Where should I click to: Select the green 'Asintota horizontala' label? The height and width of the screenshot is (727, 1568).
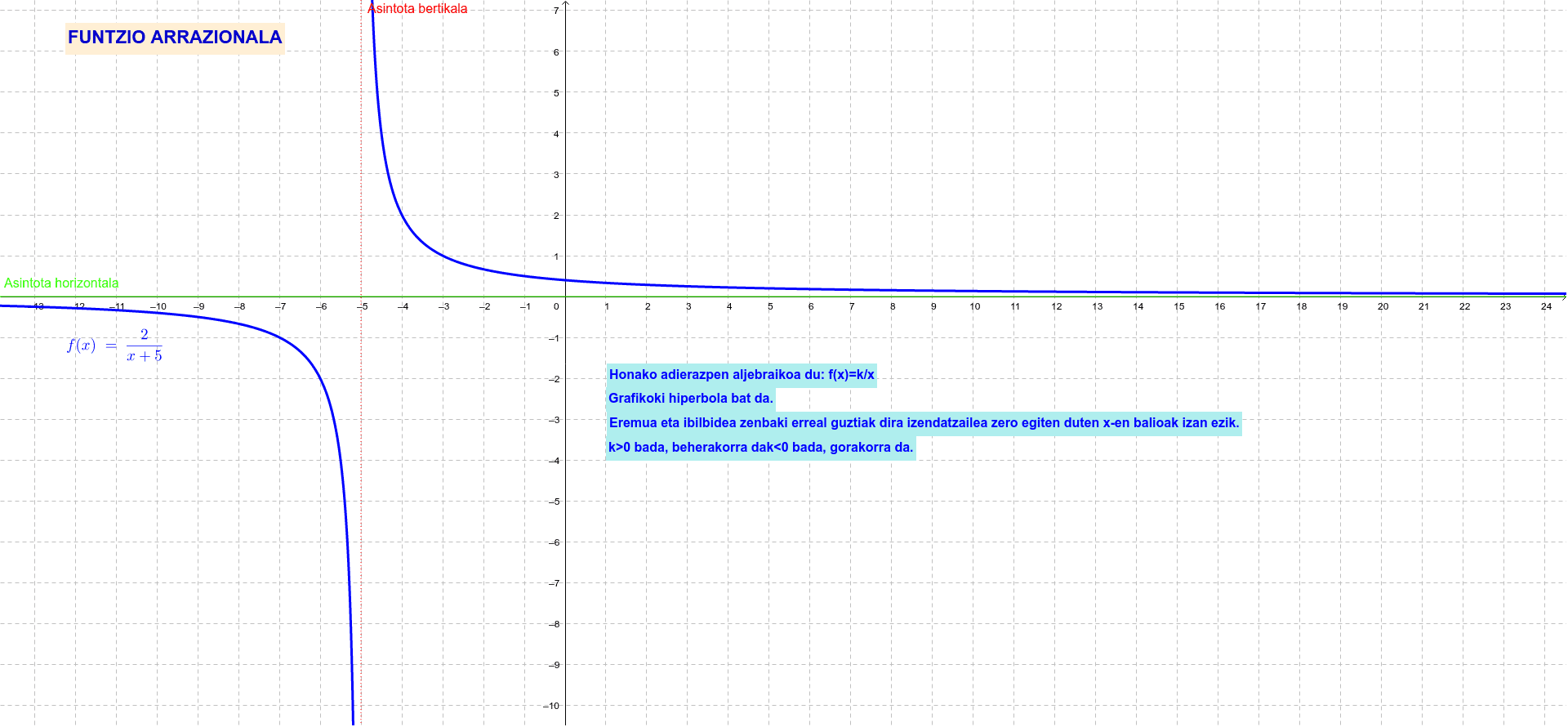pyautogui.click(x=61, y=283)
